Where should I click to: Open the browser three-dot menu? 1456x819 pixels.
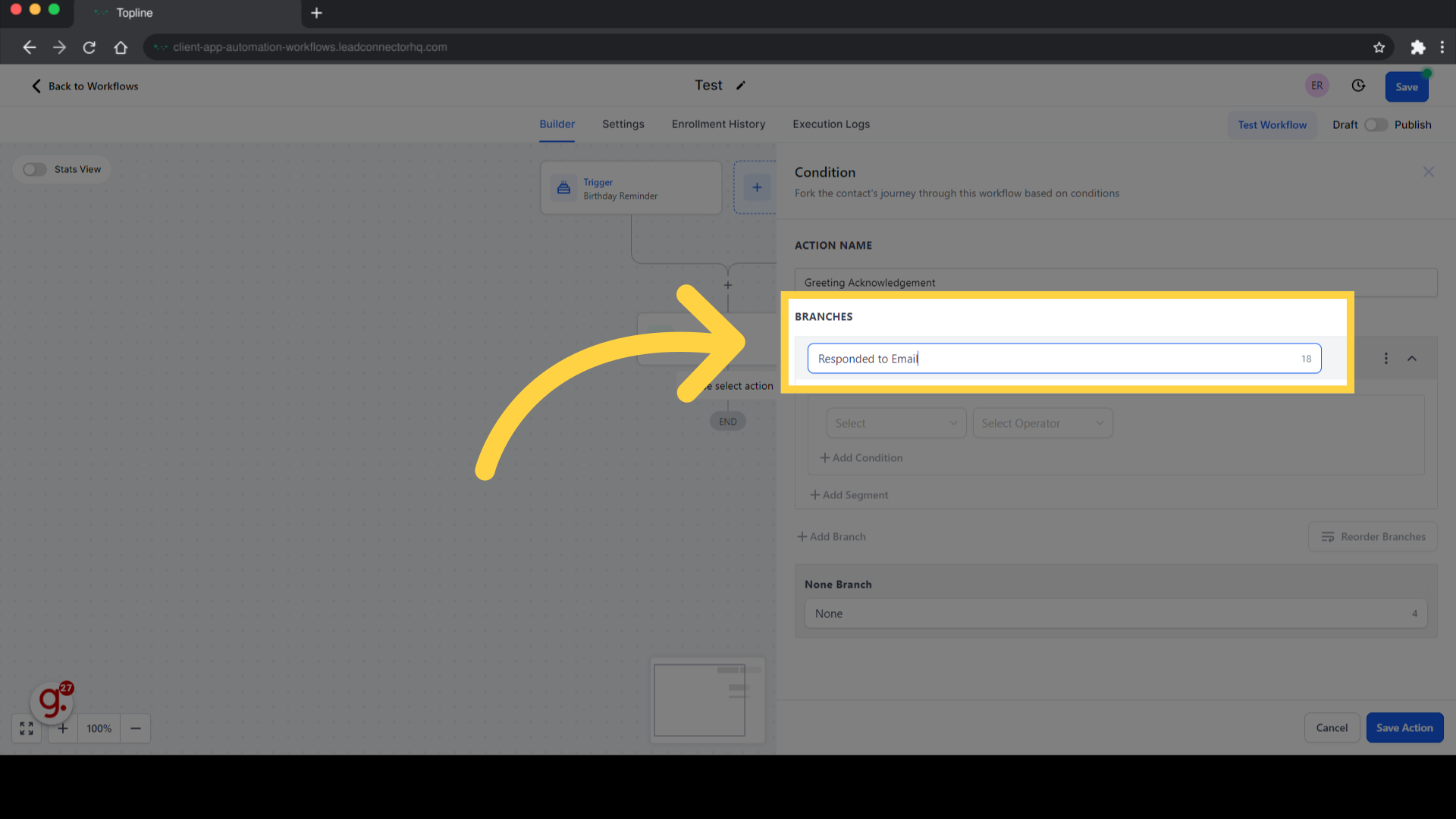click(x=1442, y=47)
